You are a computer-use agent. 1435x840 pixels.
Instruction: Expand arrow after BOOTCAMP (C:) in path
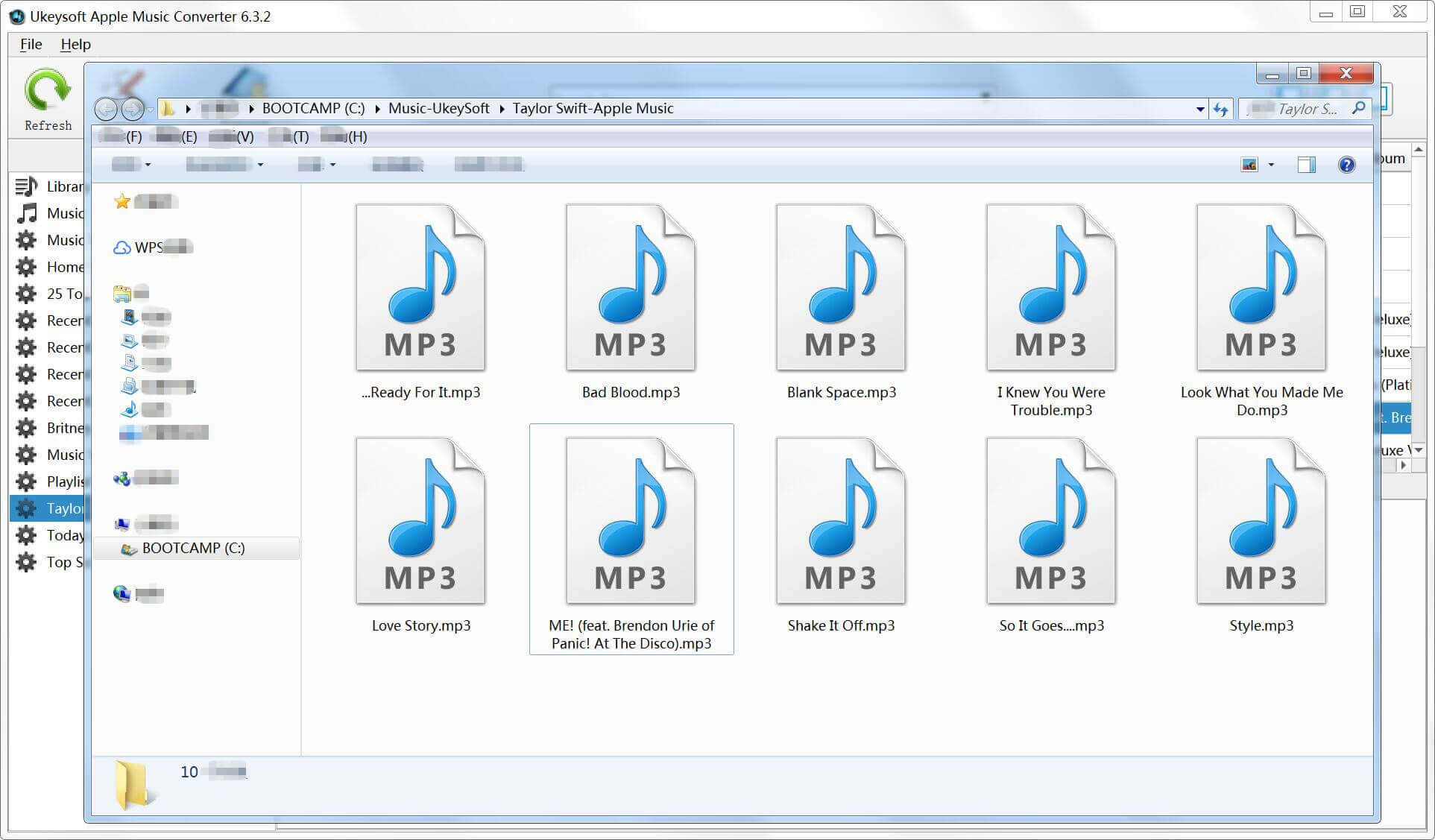[377, 109]
